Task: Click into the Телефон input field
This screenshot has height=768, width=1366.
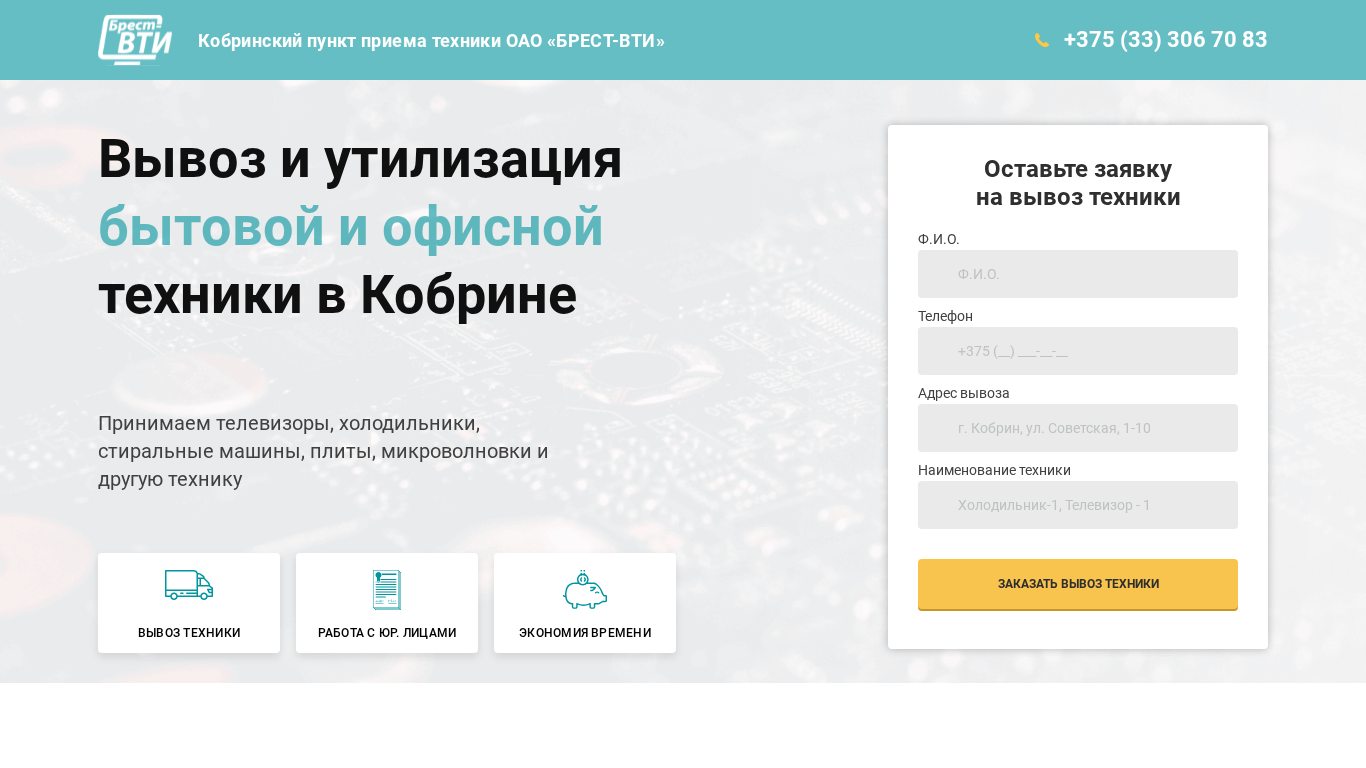Action: [x=1078, y=351]
